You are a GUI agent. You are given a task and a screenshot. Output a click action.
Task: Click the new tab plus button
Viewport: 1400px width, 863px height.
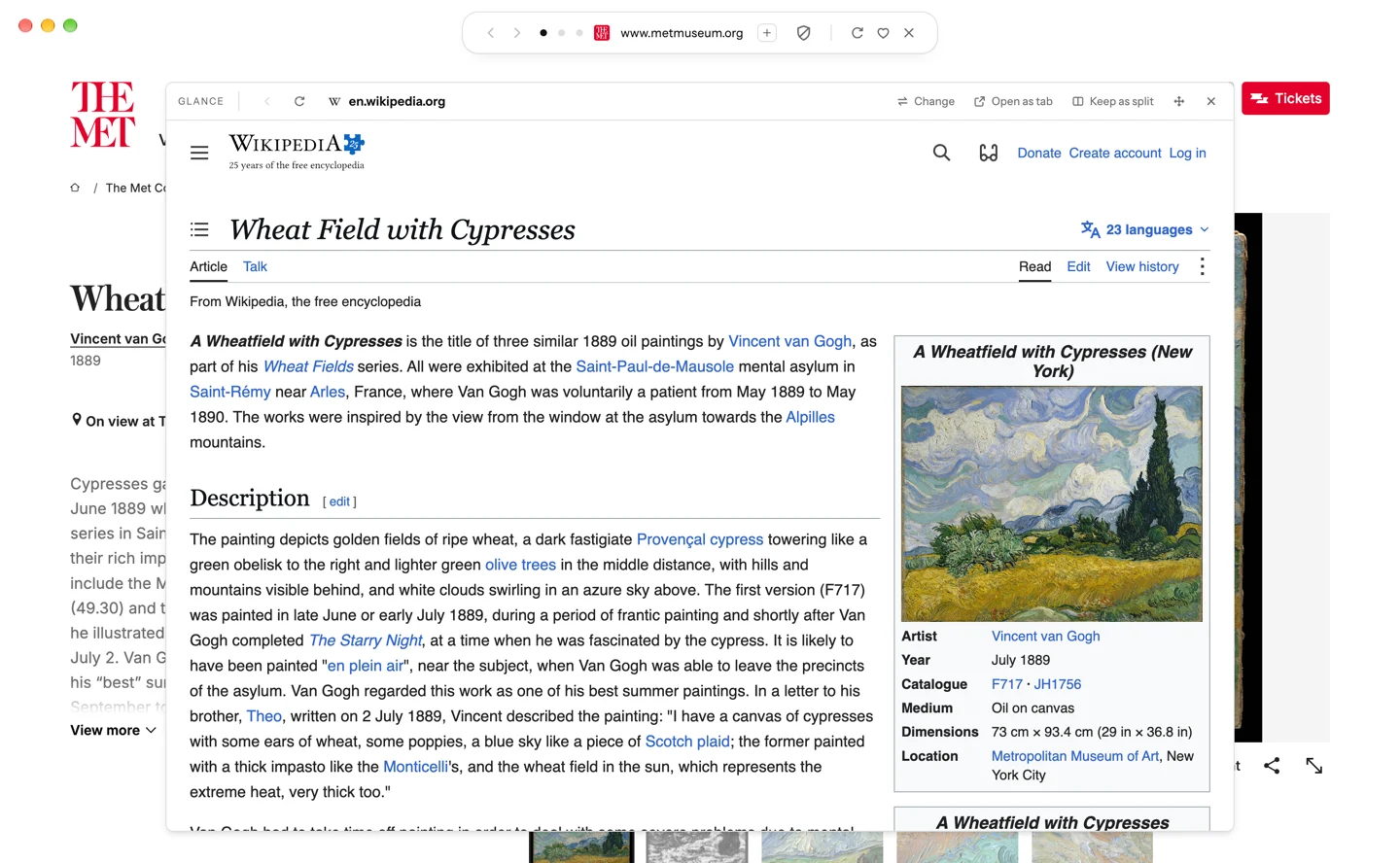pos(767,33)
